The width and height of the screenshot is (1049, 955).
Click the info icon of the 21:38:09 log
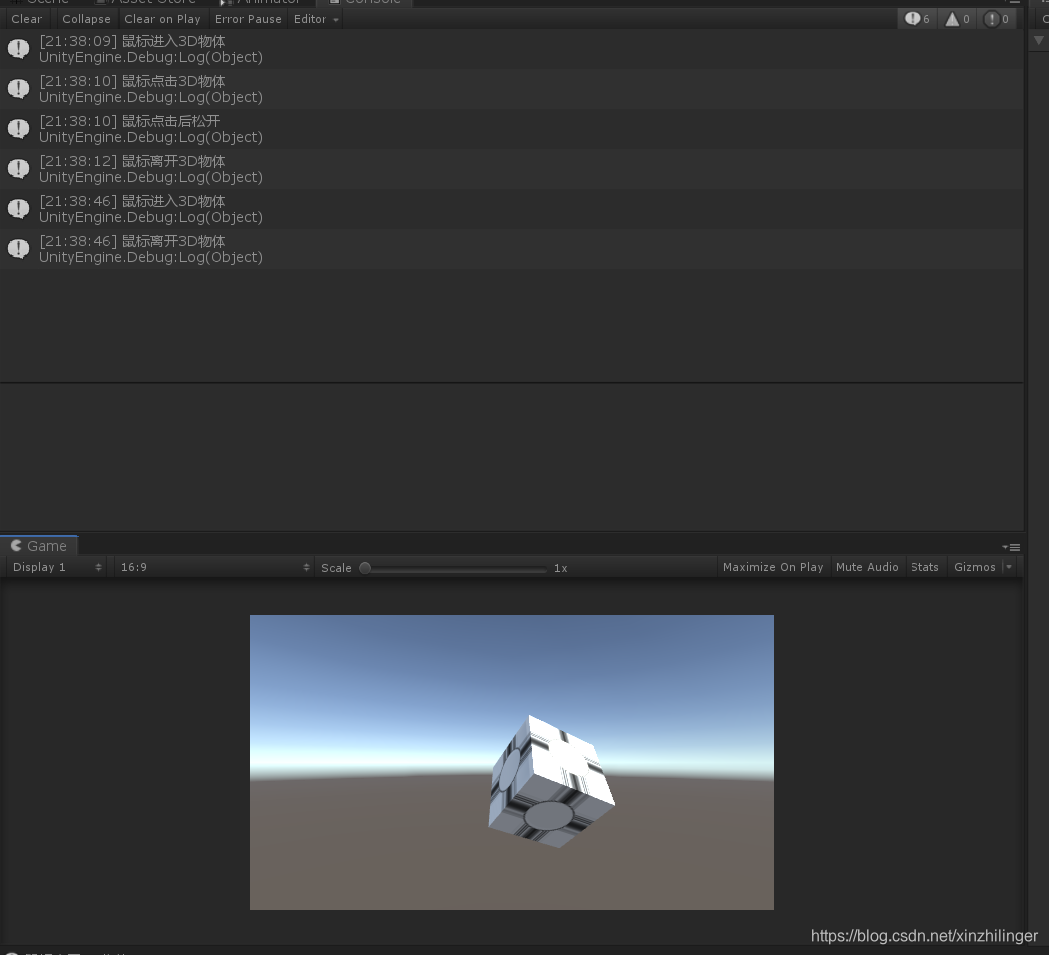pyautogui.click(x=18, y=48)
